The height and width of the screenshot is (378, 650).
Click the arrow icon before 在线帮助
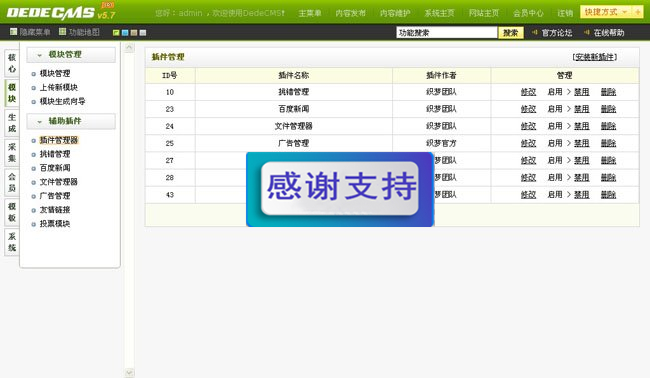point(587,32)
